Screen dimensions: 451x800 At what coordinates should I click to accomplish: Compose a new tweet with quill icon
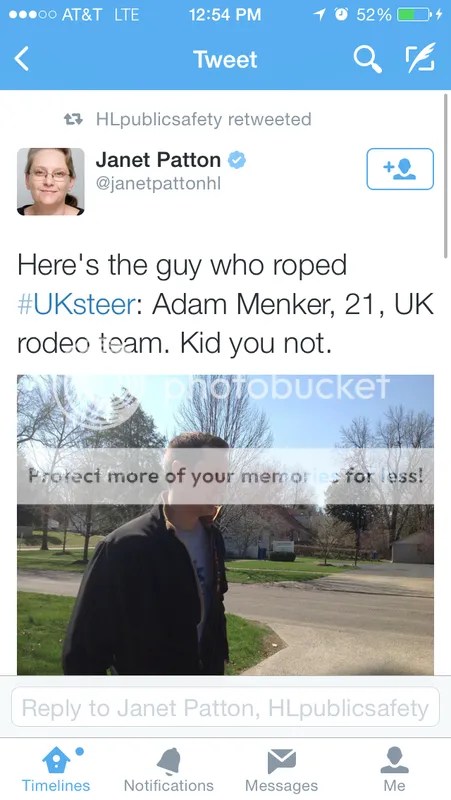420,57
